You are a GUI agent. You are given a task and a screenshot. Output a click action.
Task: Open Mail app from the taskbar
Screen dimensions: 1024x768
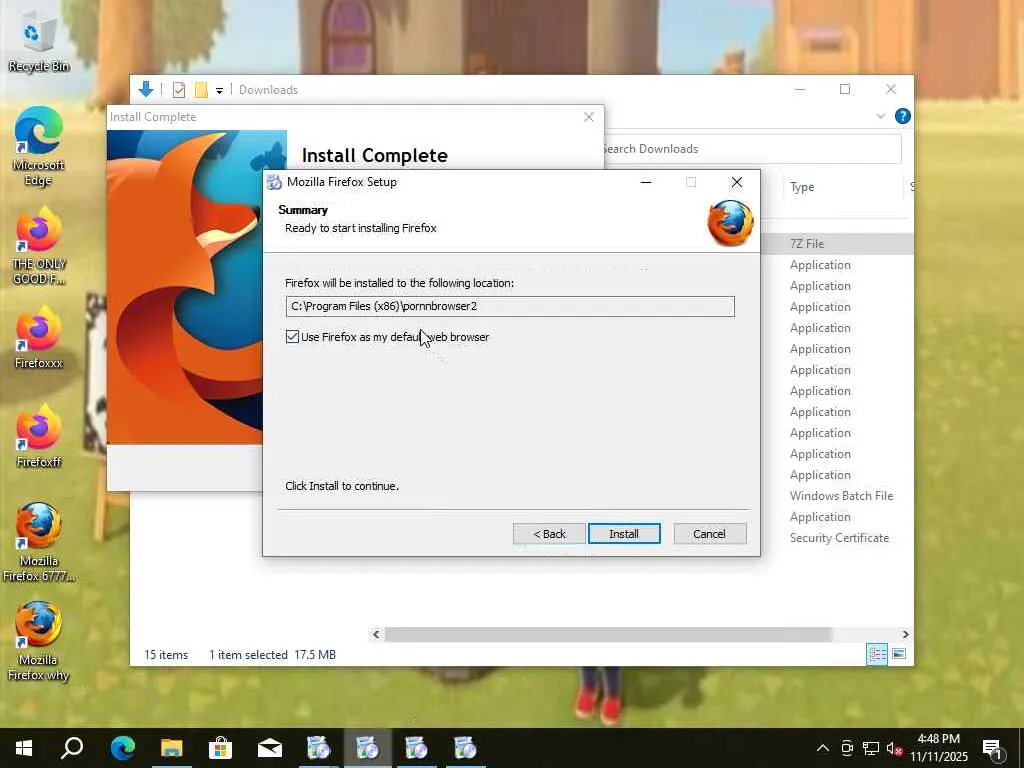269,748
